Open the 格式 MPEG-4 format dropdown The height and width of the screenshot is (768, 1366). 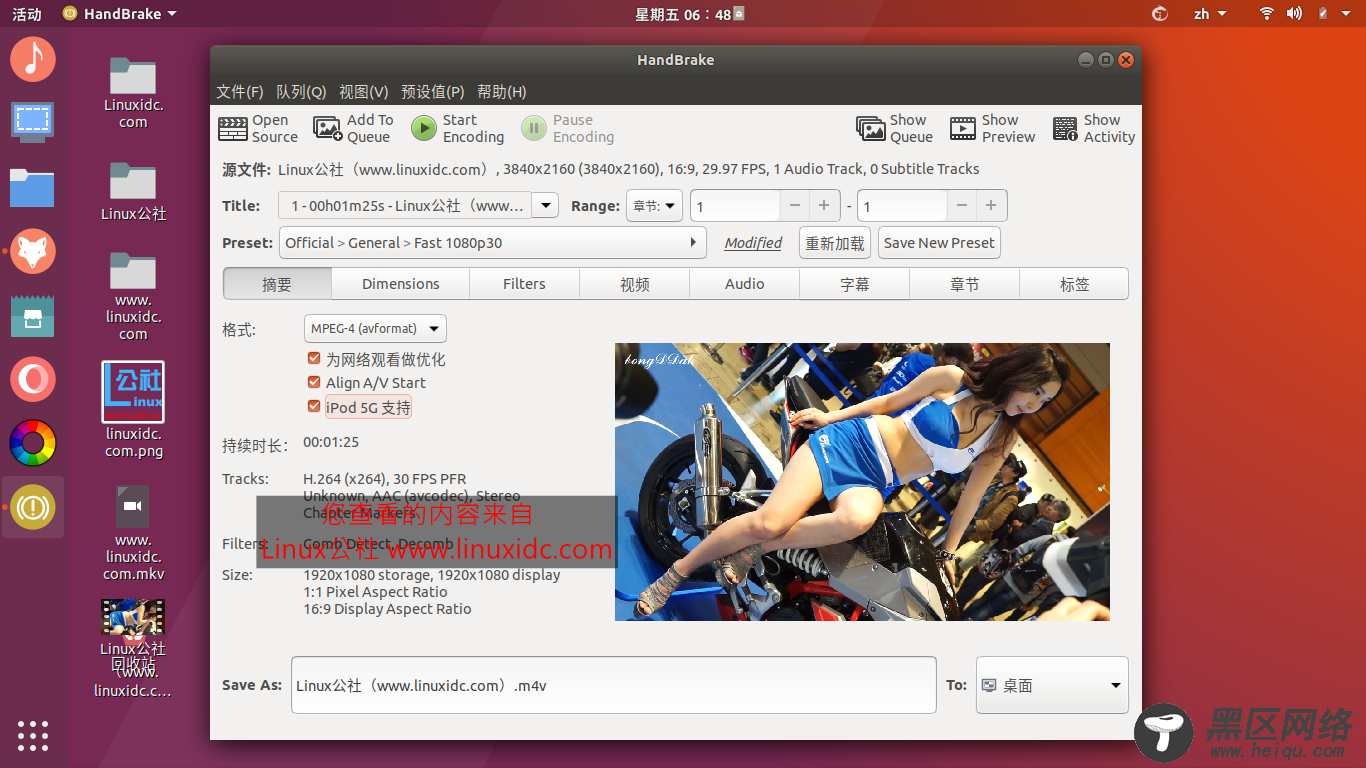coord(375,328)
